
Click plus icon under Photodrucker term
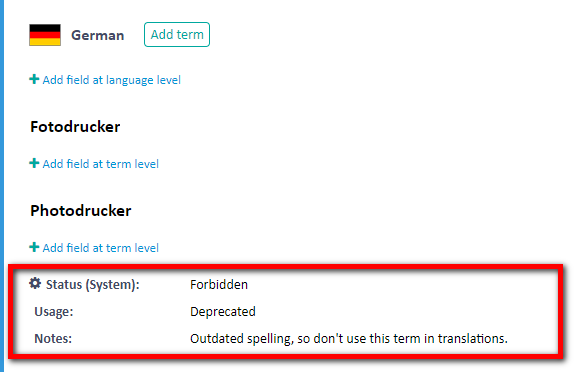click(34, 247)
